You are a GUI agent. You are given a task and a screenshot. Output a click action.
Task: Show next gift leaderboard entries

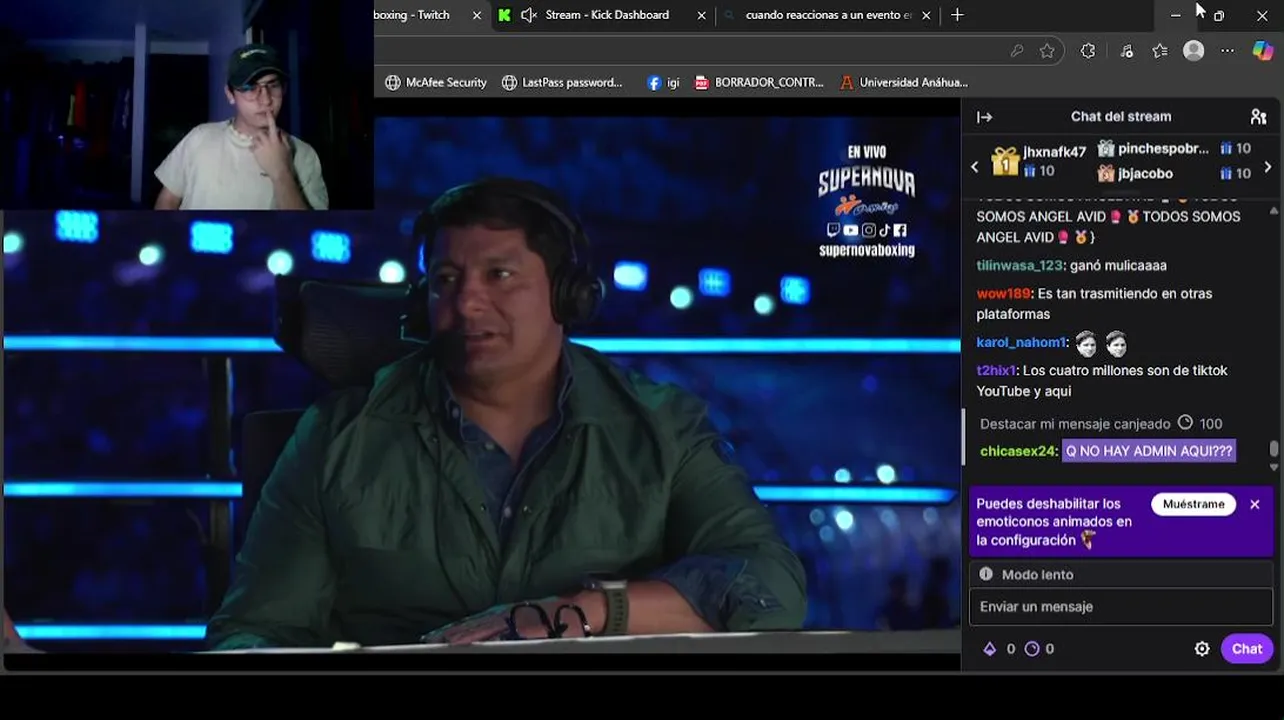click(x=1268, y=167)
